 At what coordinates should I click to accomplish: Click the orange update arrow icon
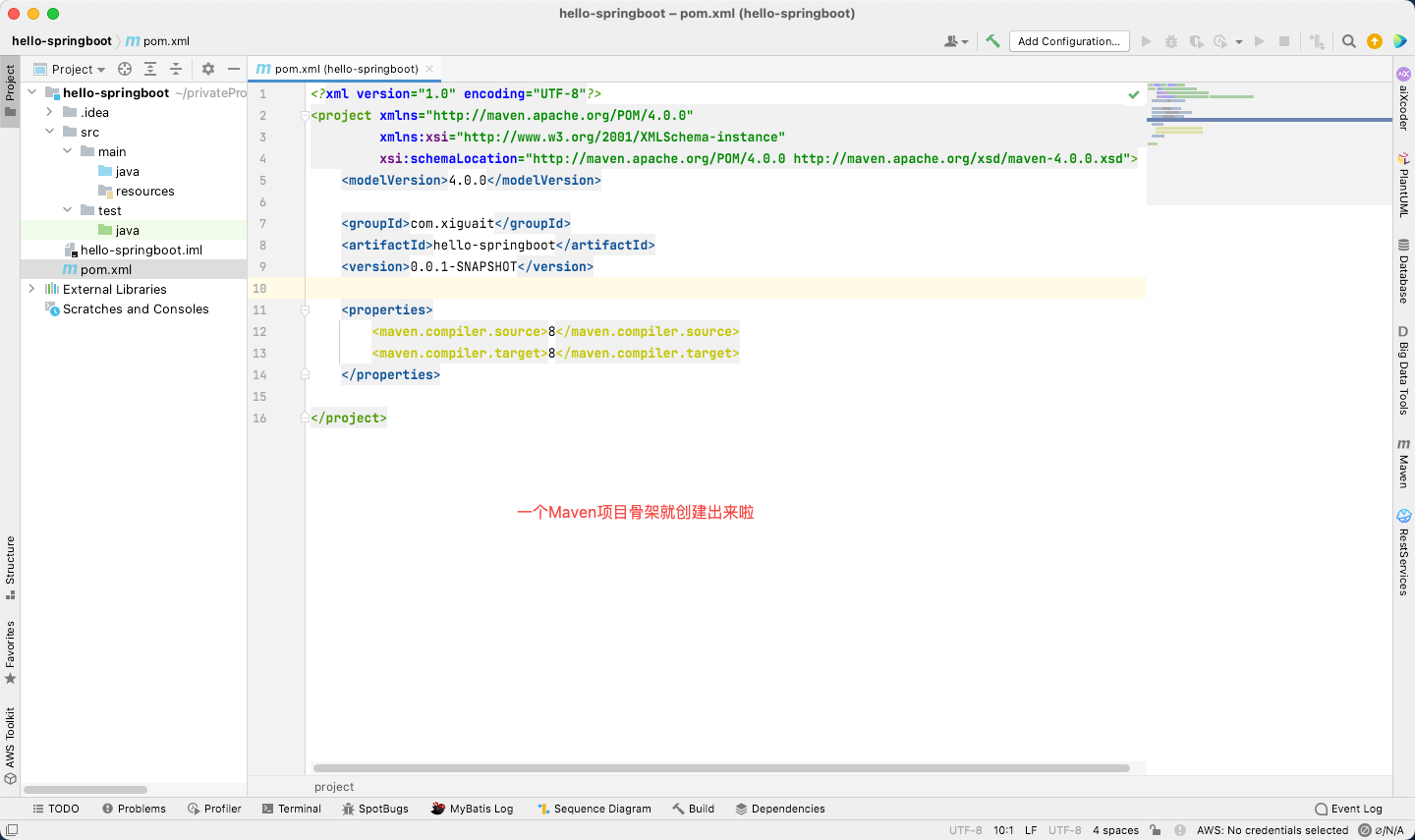click(1375, 41)
